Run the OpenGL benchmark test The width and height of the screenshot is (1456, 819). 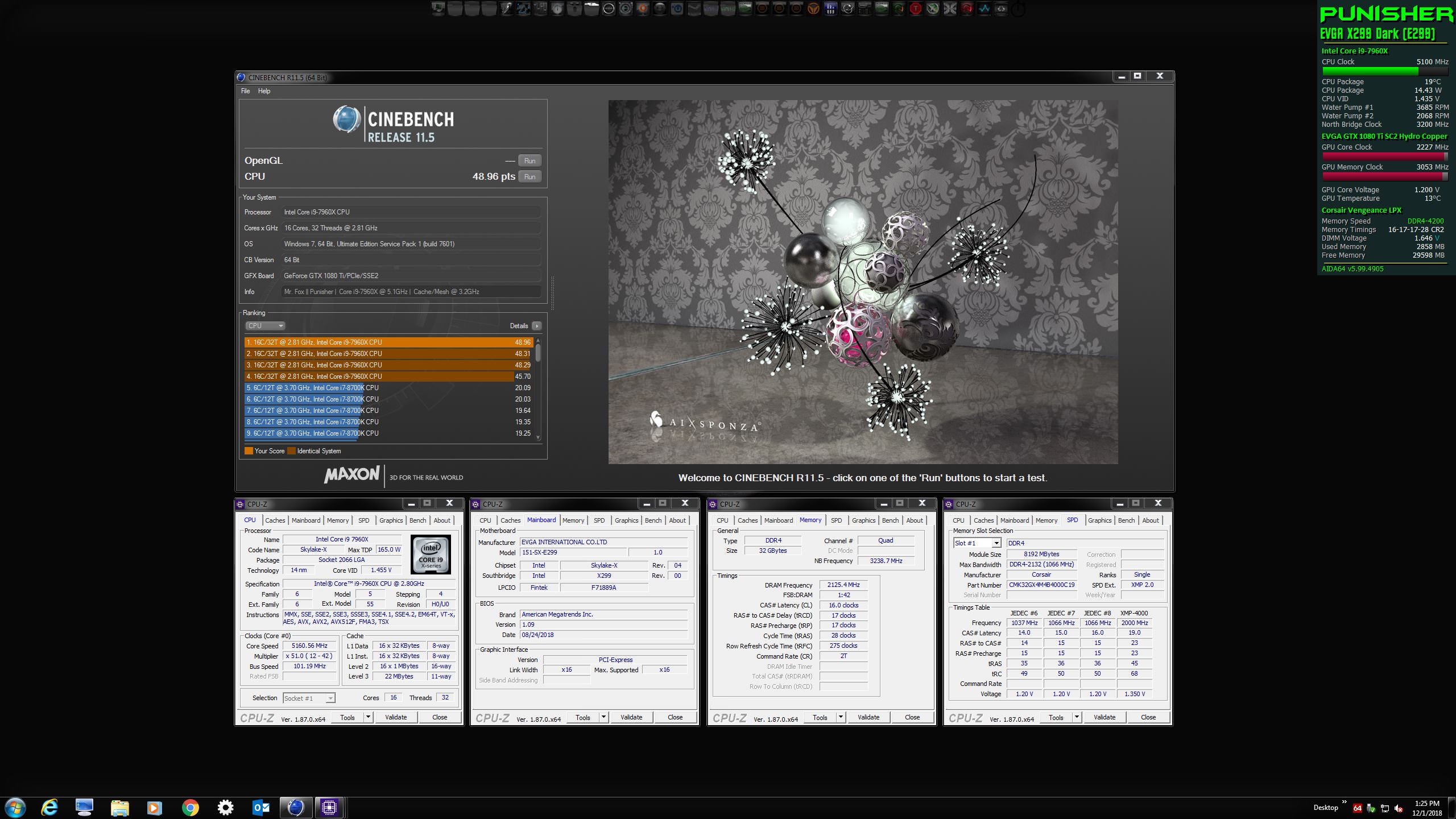(530, 161)
